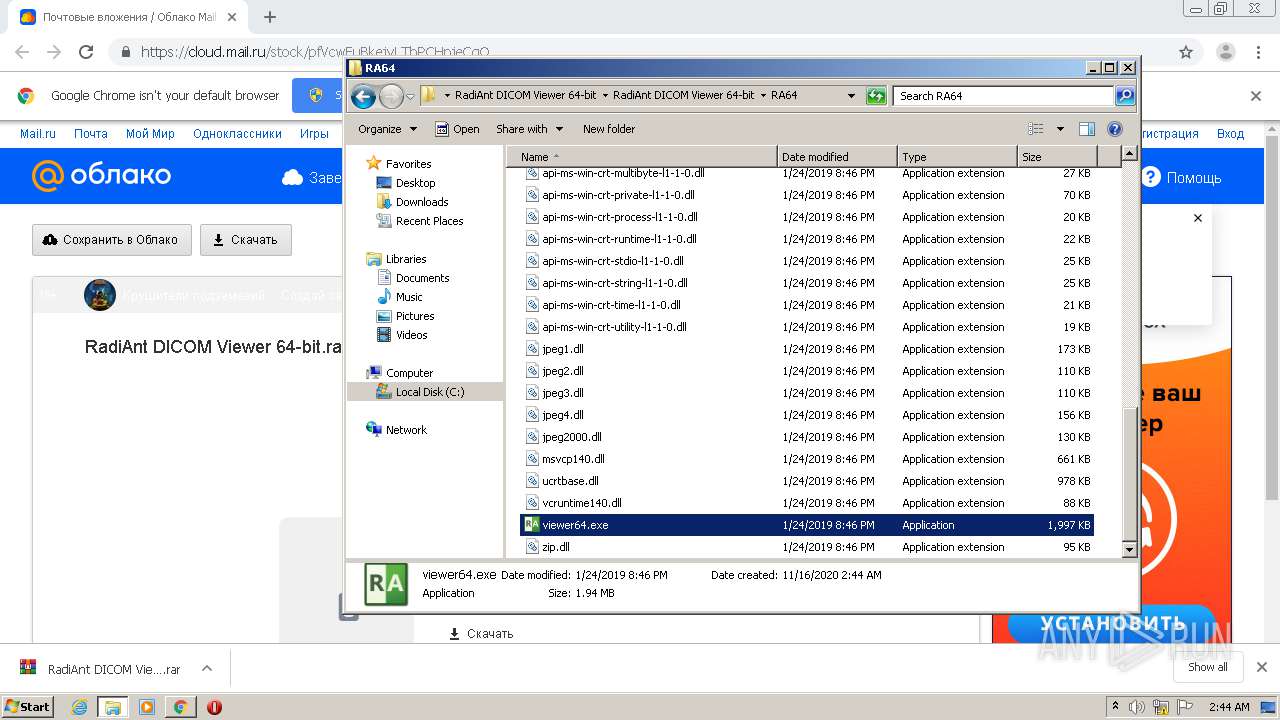Screen dimensions: 1280x720
Task: Click Show all downloads button
Action: coord(1208,667)
